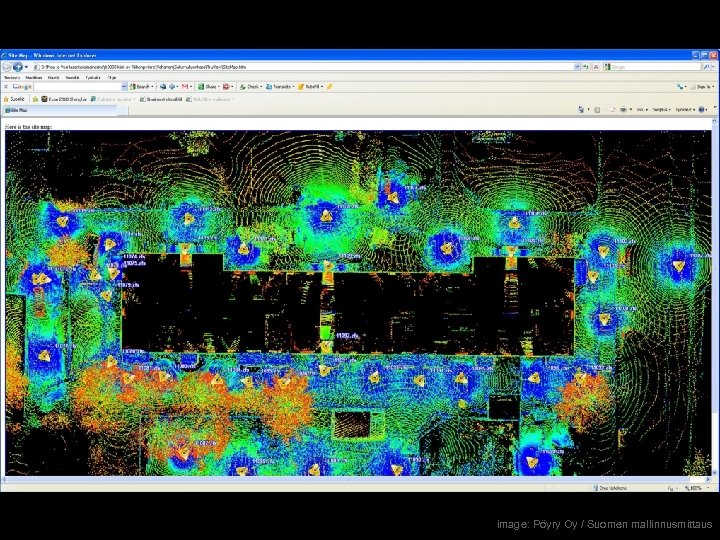This screenshot has height=540, width=720.
Task: Expand the Check button dropdown arrow
Action: click(x=261, y=87)
